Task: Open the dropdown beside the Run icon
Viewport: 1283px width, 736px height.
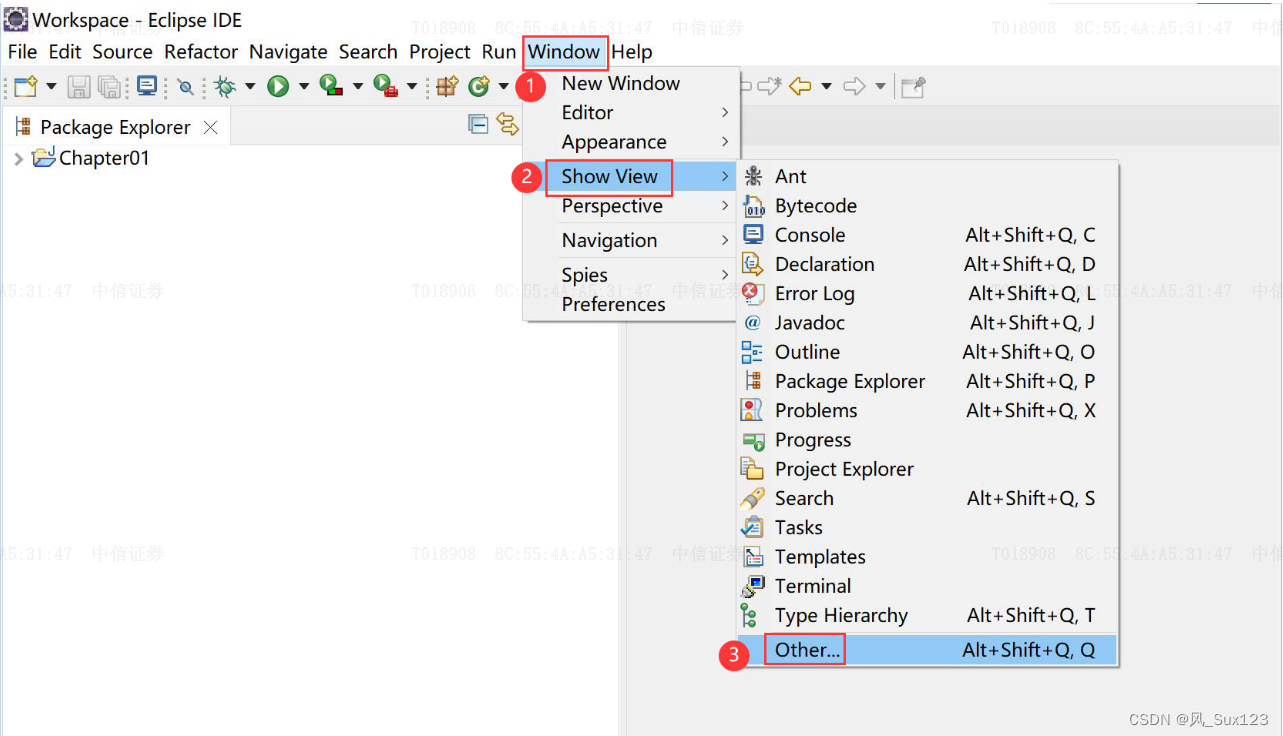Action: click(304, 86)
